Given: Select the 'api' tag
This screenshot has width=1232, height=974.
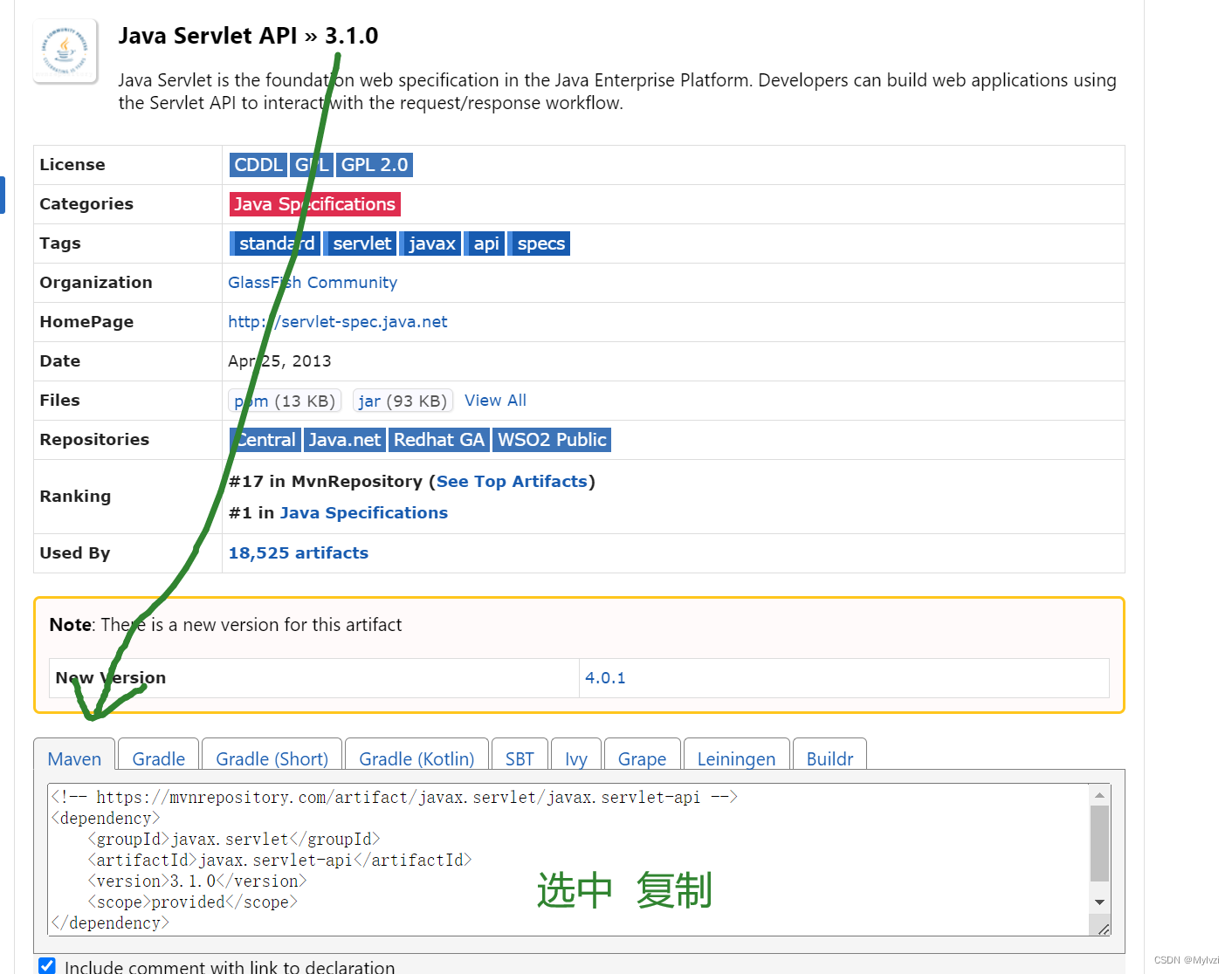Looking at the screenshot, I should coord(485,243).
